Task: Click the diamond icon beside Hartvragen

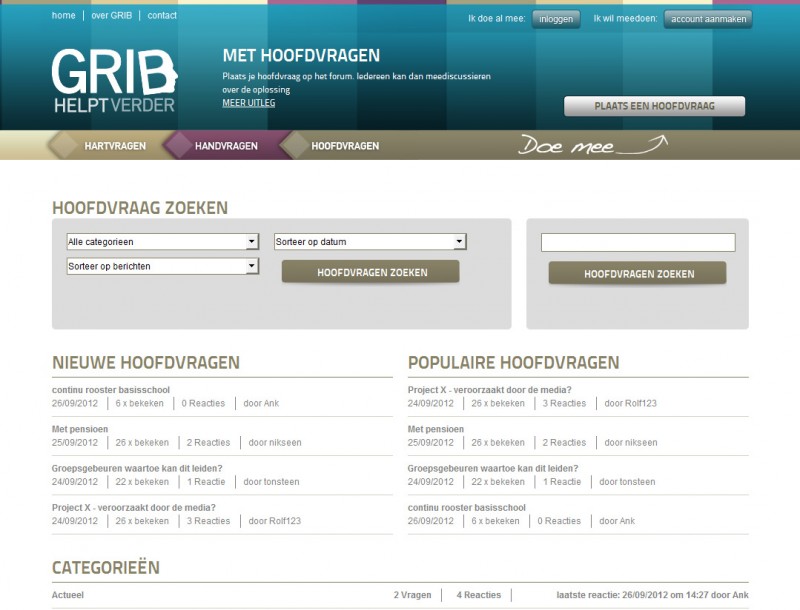Action: click(x=63, y=146)
